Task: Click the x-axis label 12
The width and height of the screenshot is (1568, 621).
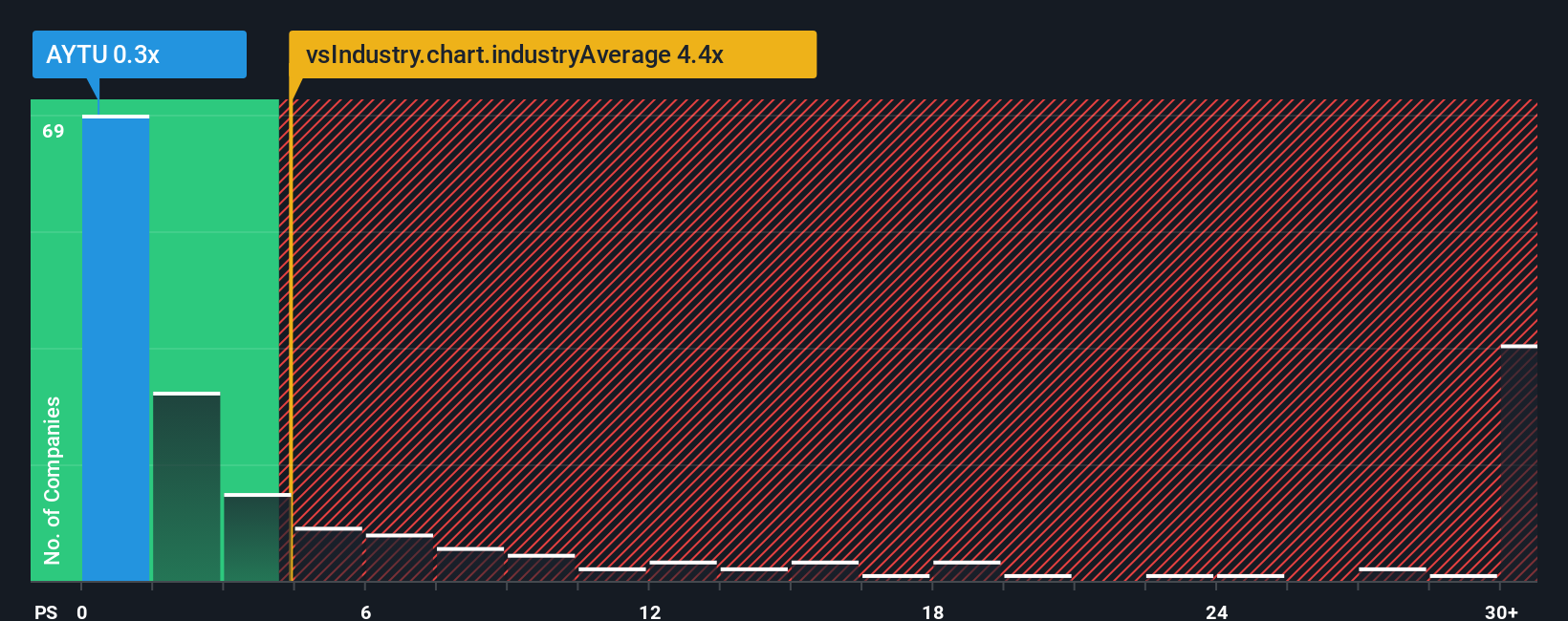Action: (649, 611)
